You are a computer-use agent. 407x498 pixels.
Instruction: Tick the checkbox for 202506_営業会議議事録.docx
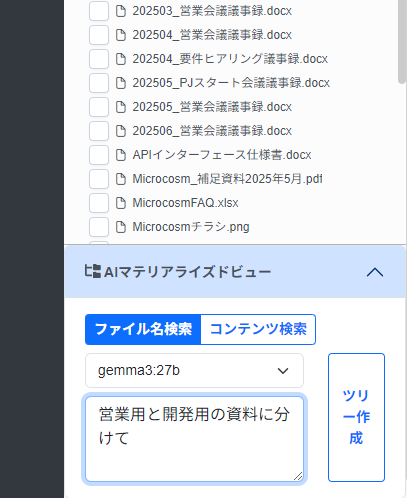click(x=99, y=131)
